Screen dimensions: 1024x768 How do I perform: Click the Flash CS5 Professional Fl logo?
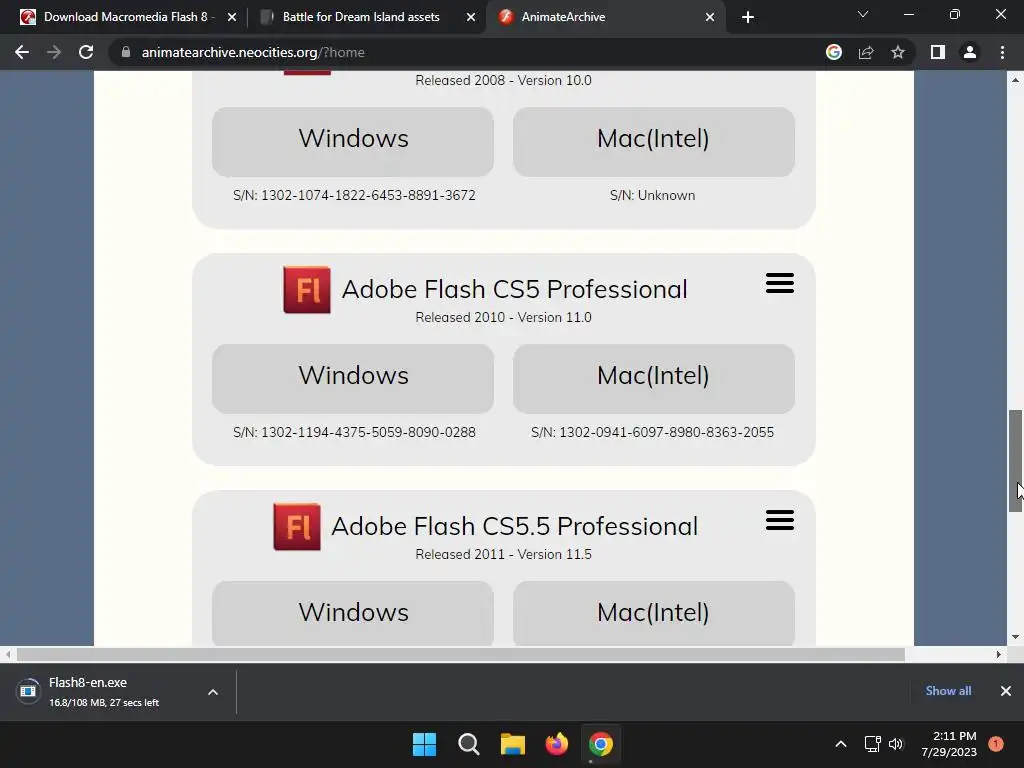tap(307, 290)
